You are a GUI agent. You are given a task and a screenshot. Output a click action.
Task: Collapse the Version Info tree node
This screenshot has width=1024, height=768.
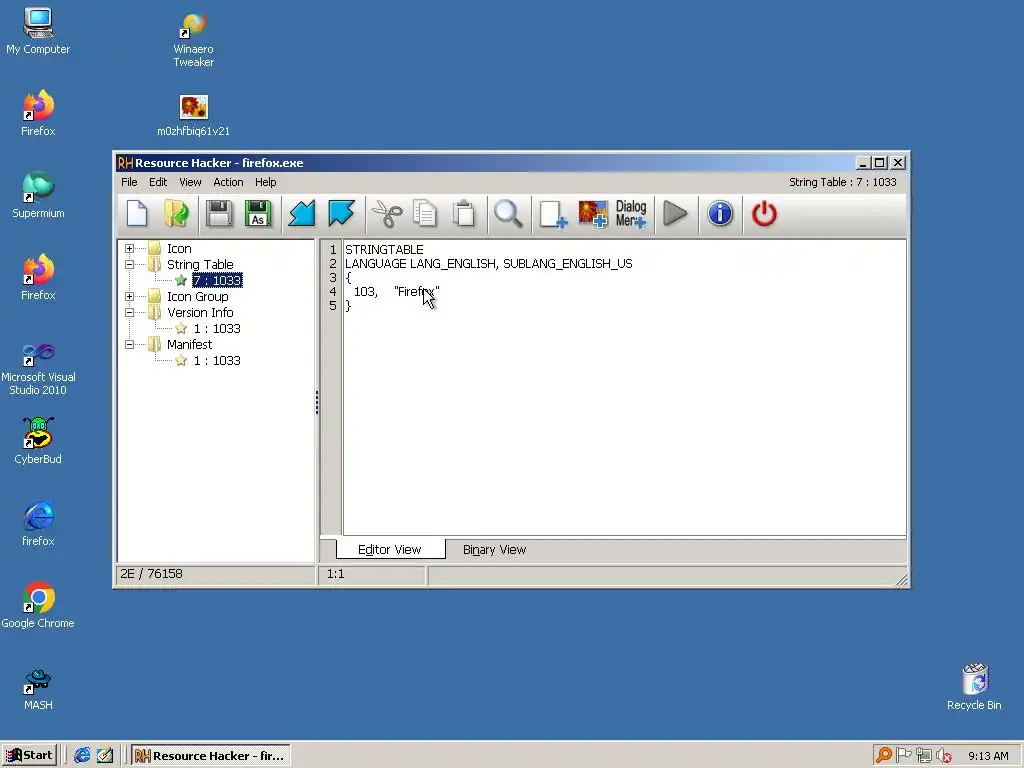point(129,313)
